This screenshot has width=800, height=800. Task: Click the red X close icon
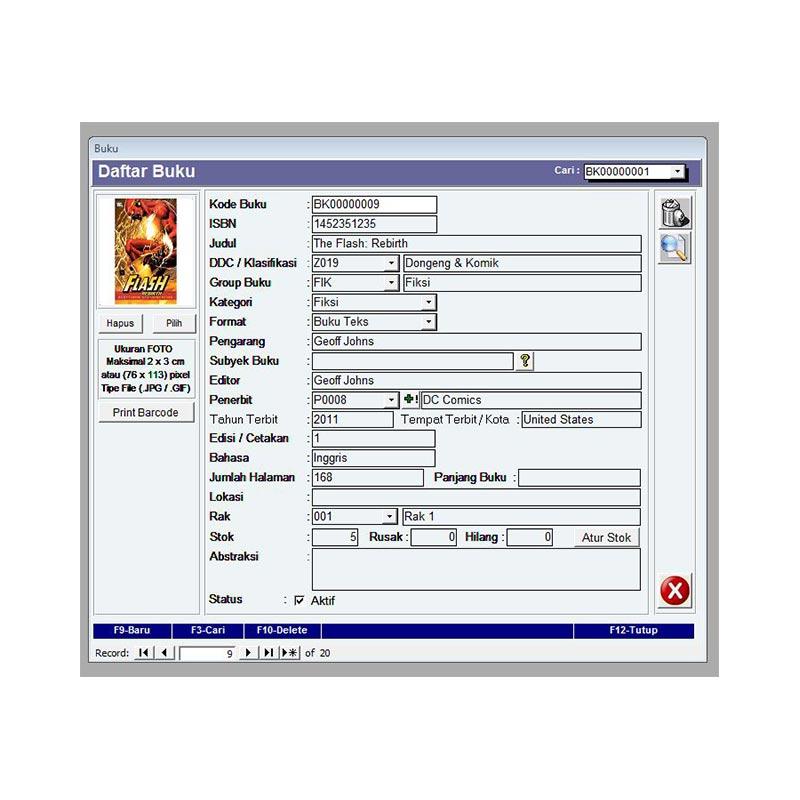(x=674, y=590)
